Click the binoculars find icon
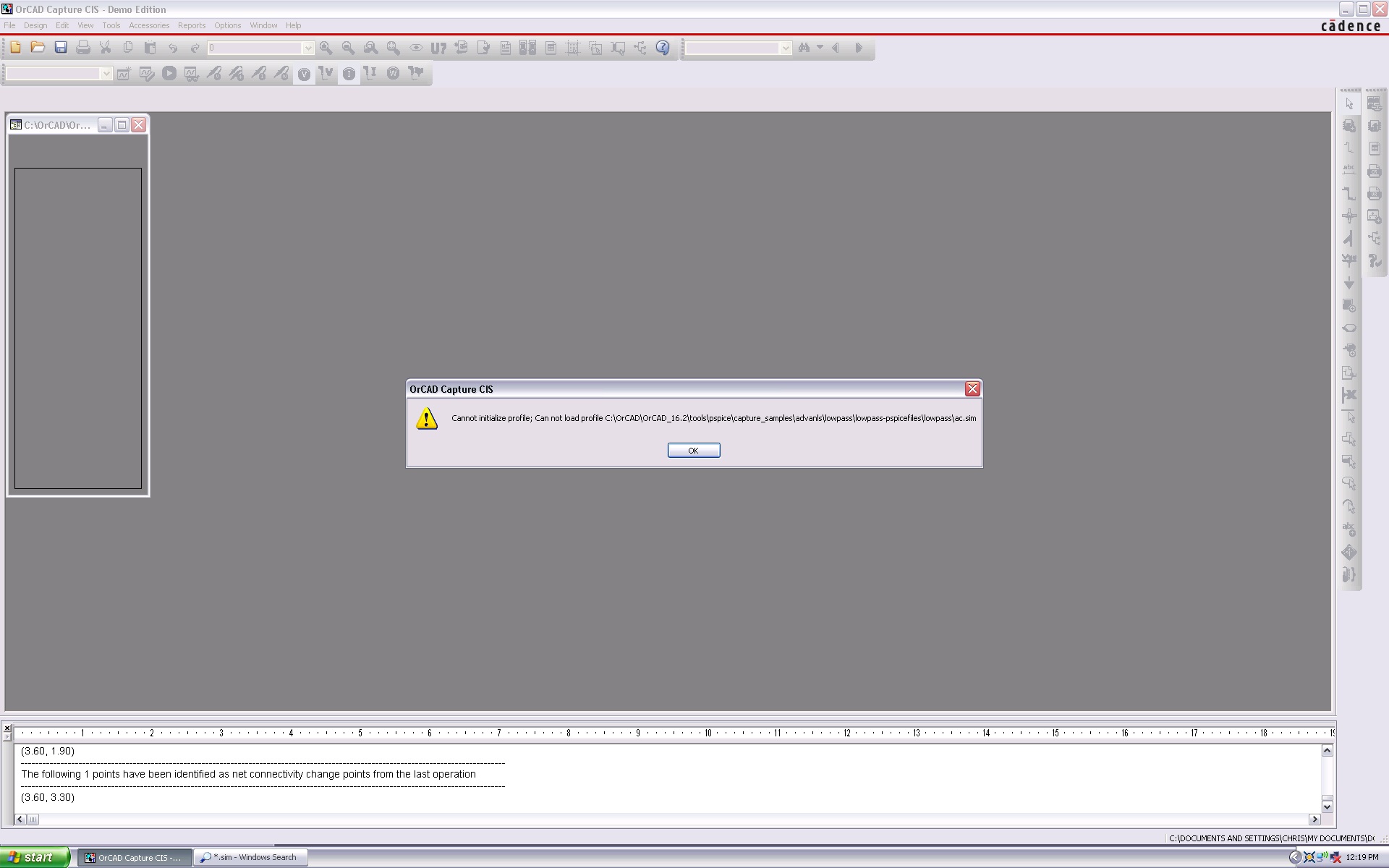The width and height of the screenshot is (1389, 868). coord(804,48)
